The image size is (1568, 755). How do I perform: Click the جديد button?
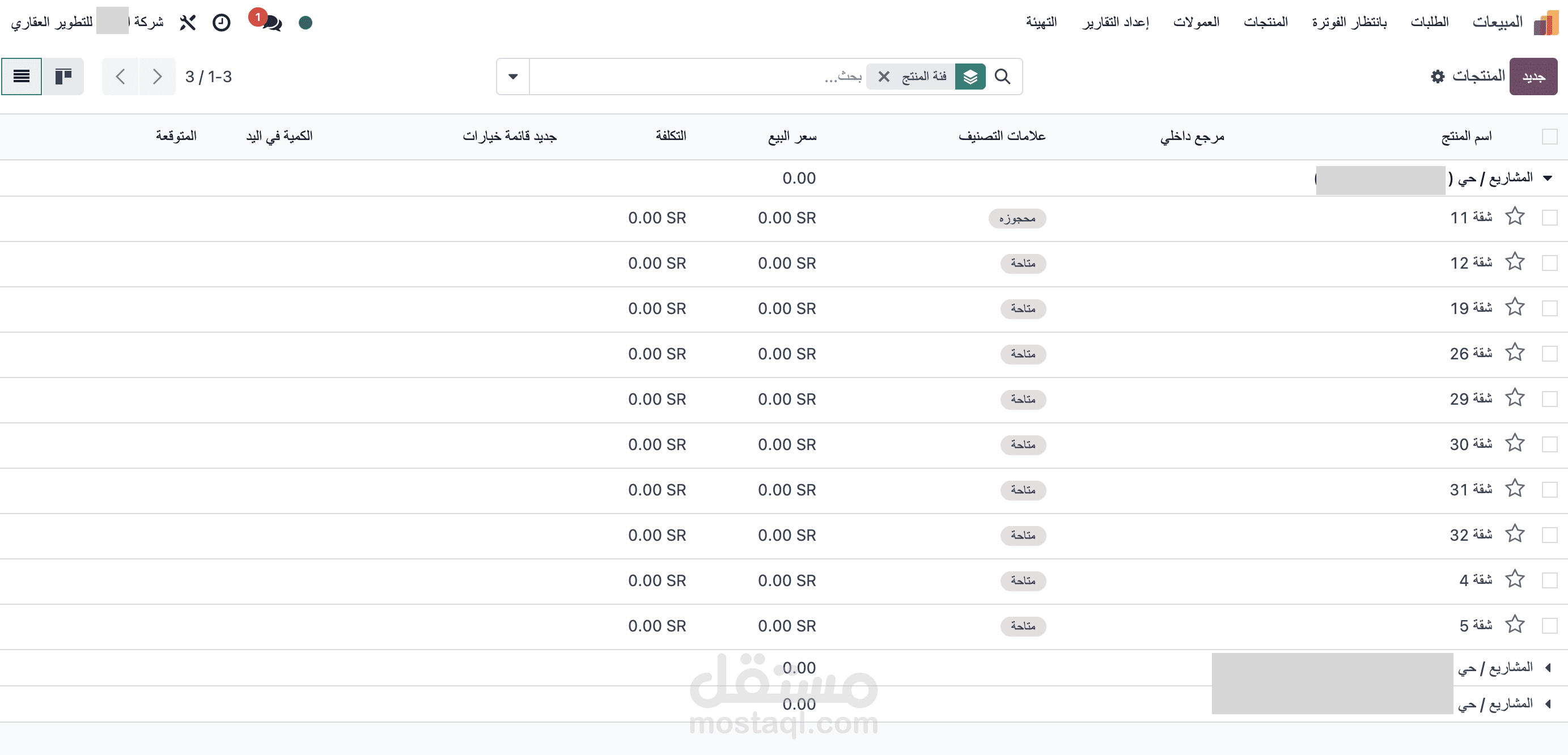click(1533, 77)
